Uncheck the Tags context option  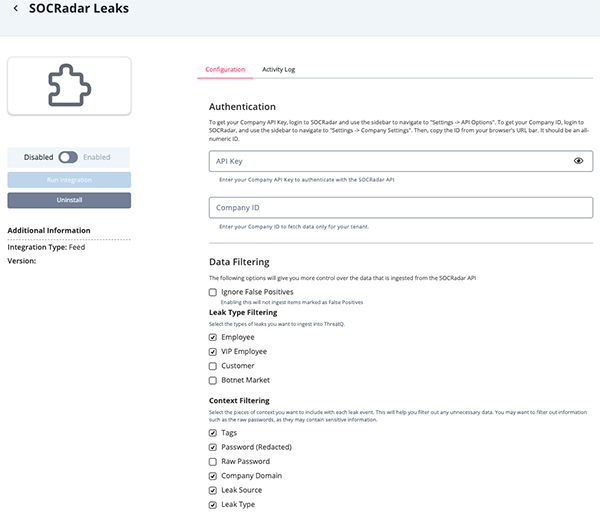(x=213, y=433)
